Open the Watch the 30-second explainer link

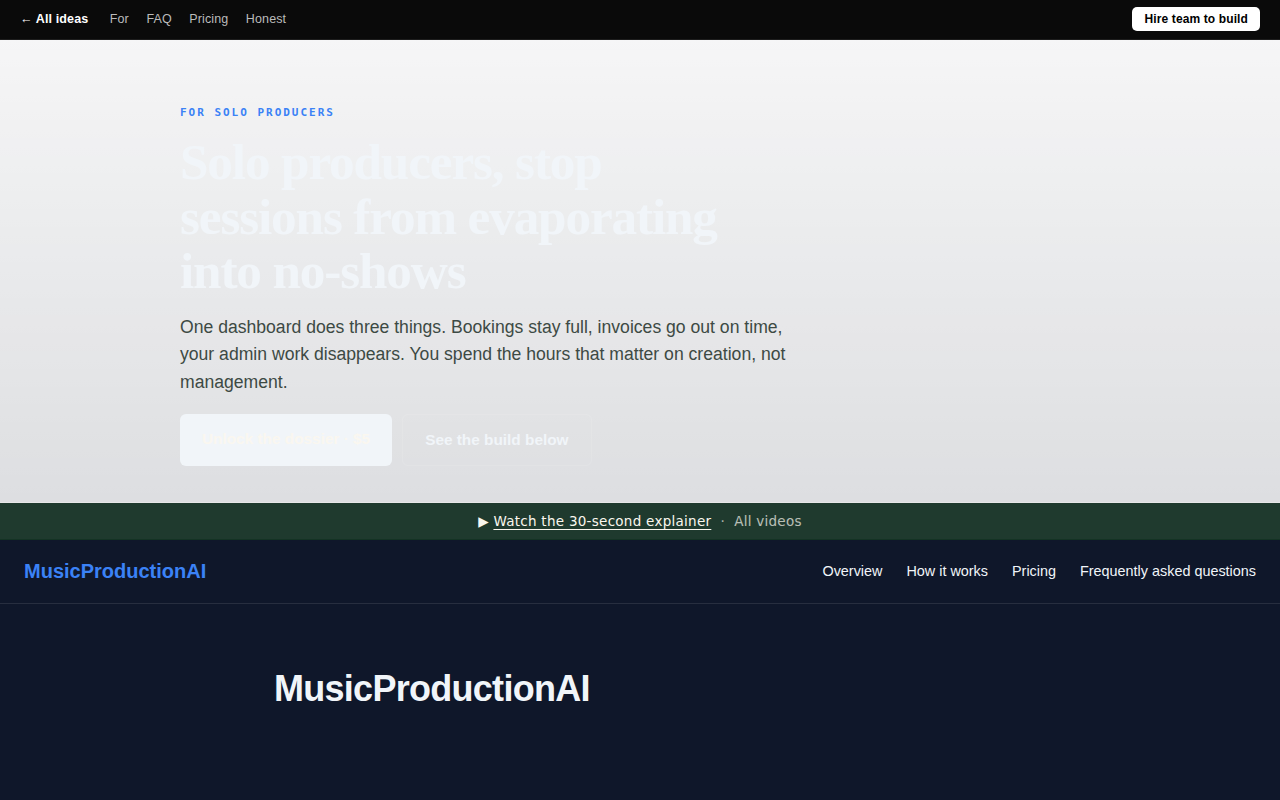click(602, 521)
